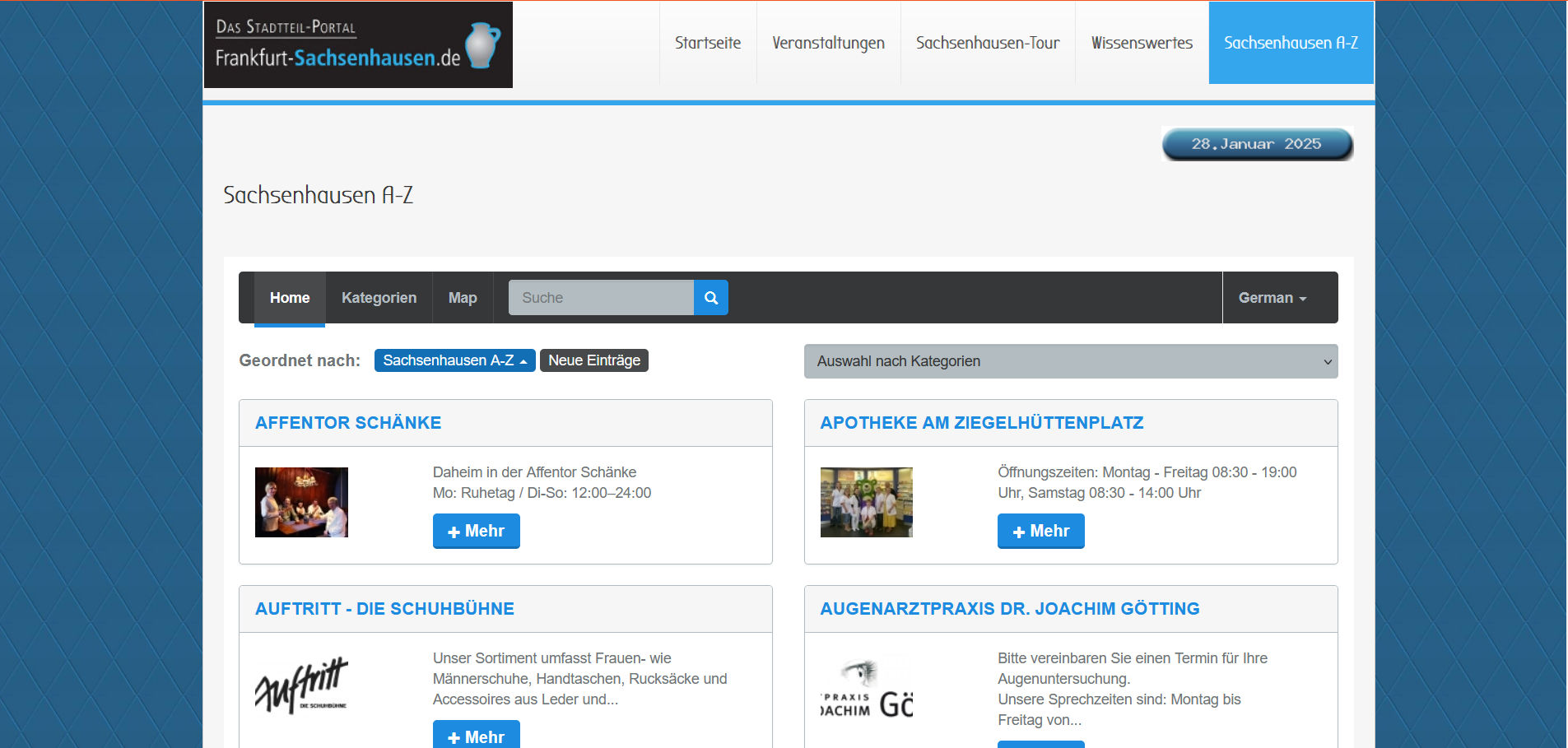This screenshot has height=748, width=1568.
Task: Click the 28. Januar 2025 date badge
Action: pos(1257,144)
